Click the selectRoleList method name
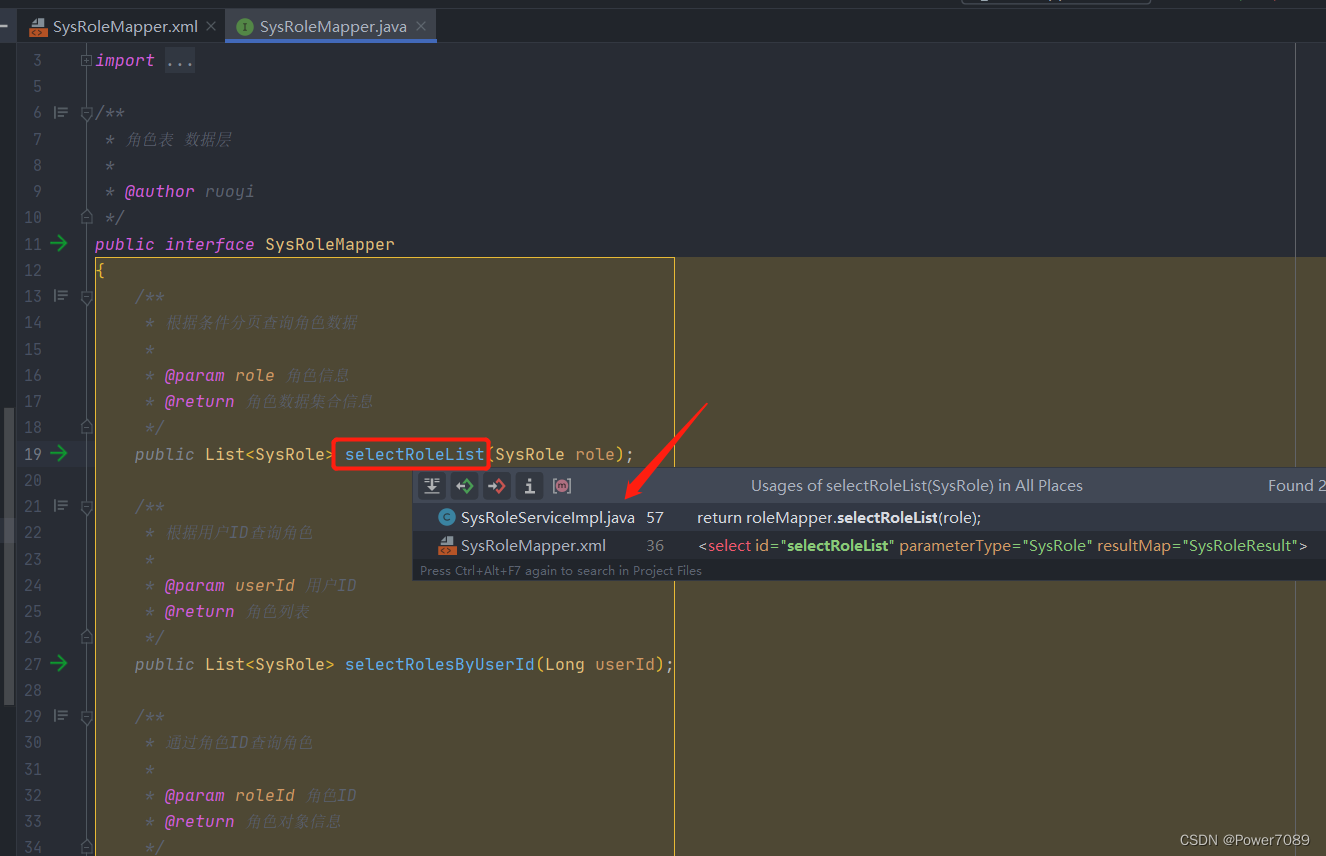This screenshot has width=1326, height=856. (x=414, y=454)
